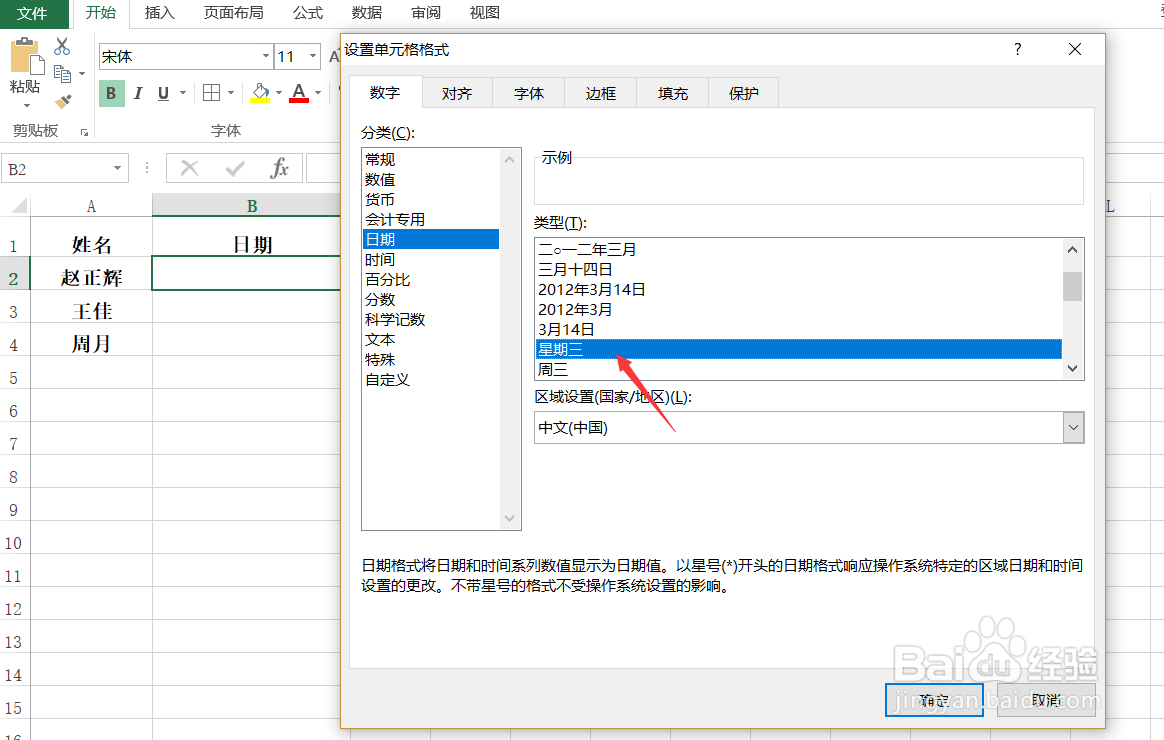Open the 对齐 tab in the dialog

click(457, 94)
